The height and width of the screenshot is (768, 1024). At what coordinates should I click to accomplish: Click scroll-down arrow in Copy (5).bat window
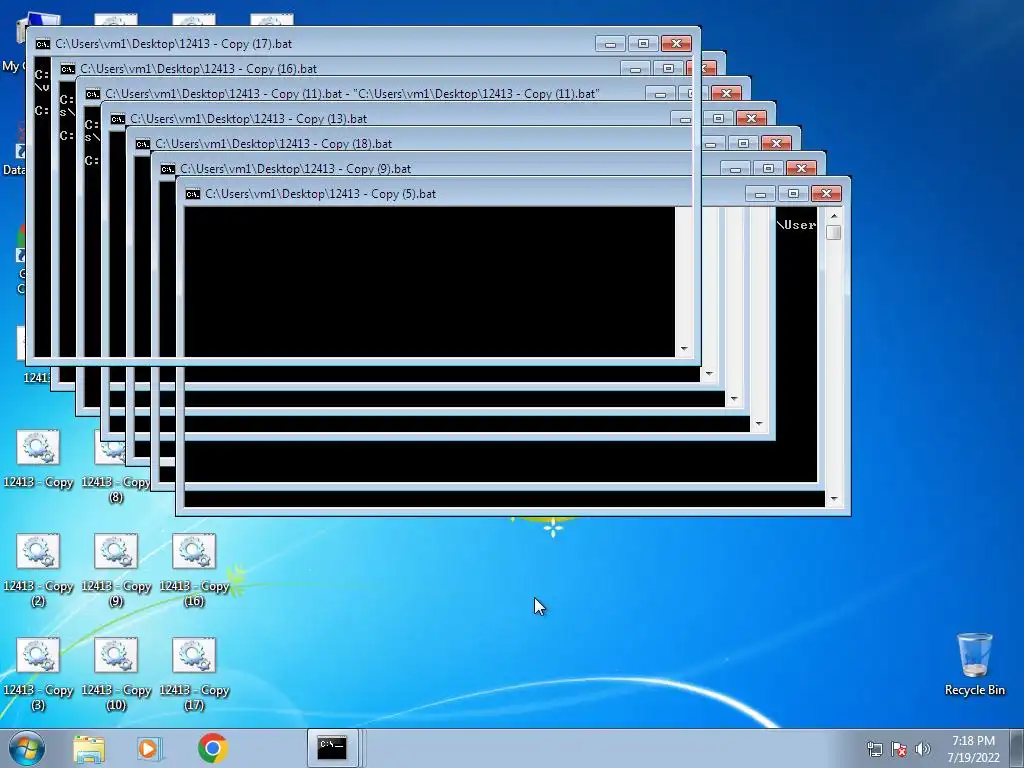click(833, 499)
